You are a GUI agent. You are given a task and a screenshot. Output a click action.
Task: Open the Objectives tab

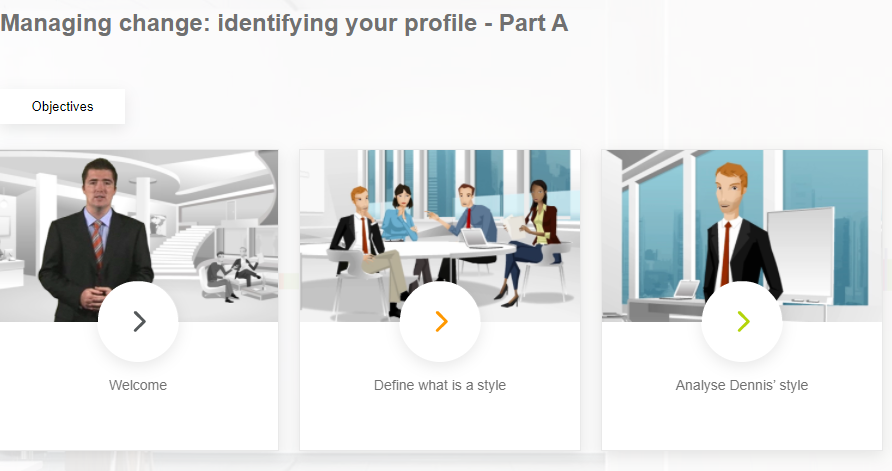(x=62, y=107)
